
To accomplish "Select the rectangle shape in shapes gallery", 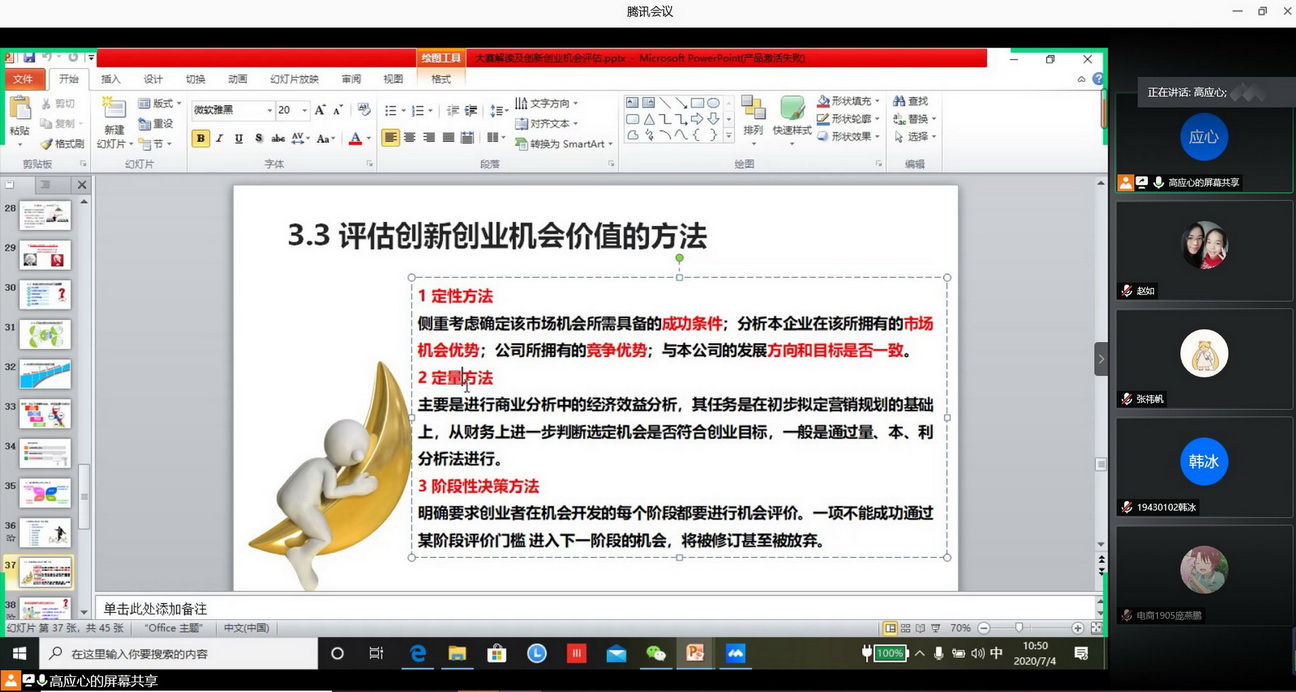I will pyautogui.click(x=697, y=103).
